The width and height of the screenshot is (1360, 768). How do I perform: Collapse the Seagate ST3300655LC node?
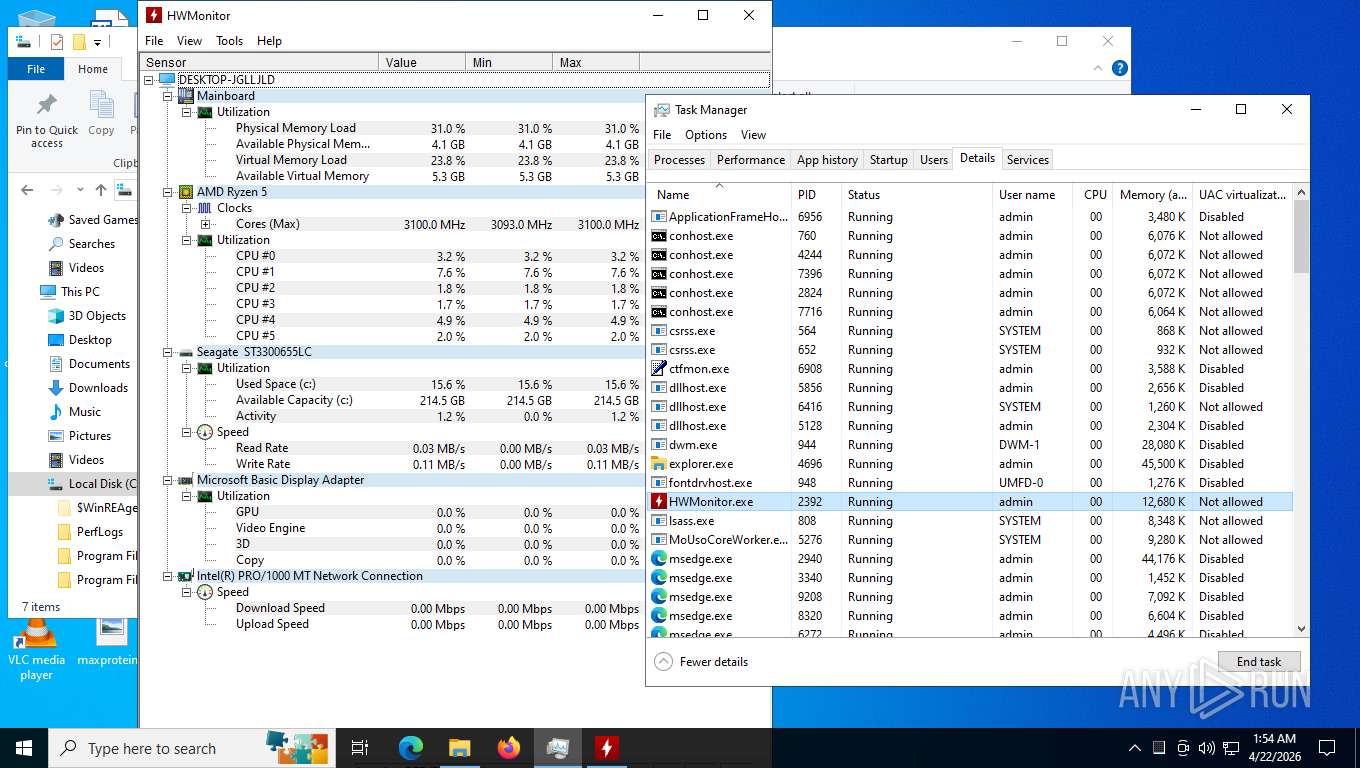168,352
